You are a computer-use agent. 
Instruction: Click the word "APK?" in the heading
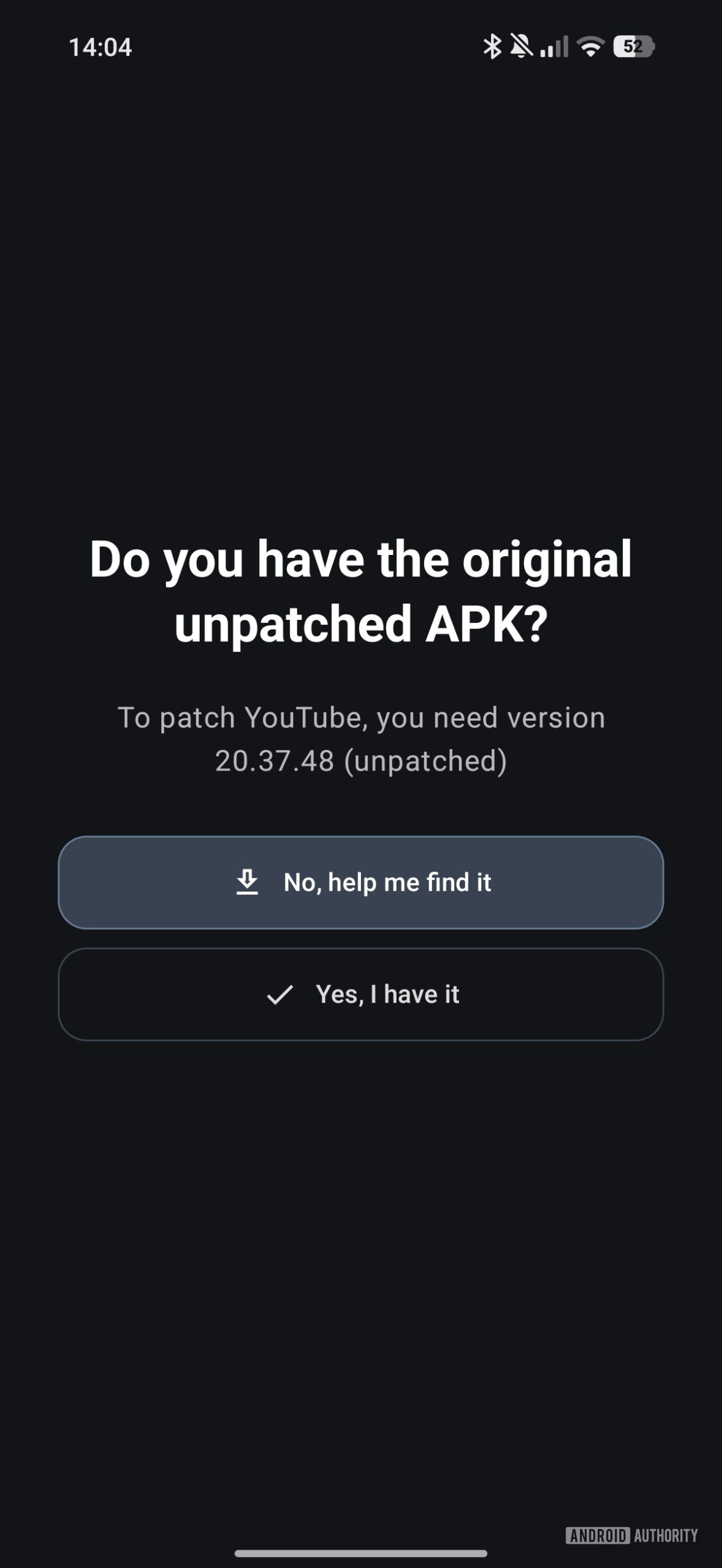coord(486,624)
